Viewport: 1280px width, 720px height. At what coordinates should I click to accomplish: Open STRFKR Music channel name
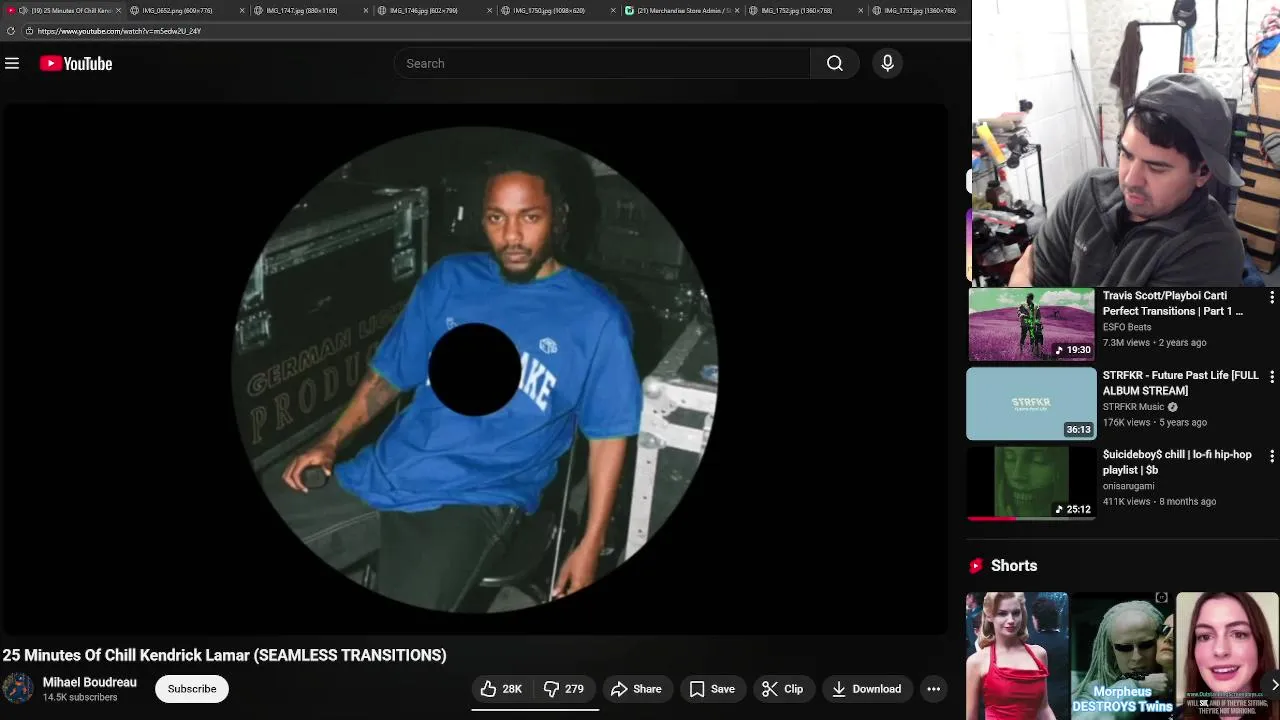1133,407
